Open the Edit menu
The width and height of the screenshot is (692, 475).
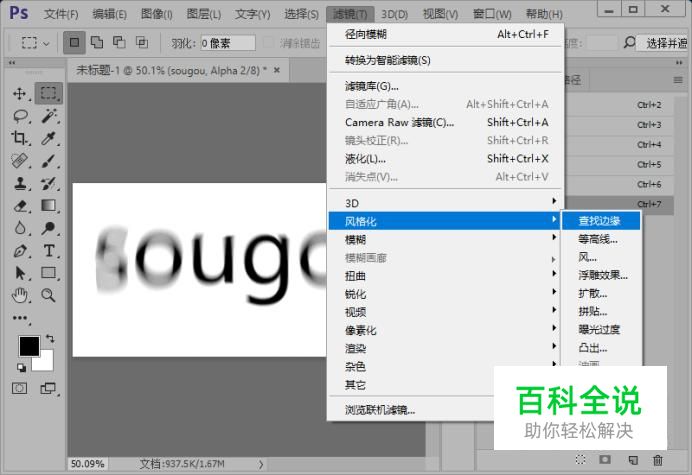pyautogui.click(x=109, y=14)
